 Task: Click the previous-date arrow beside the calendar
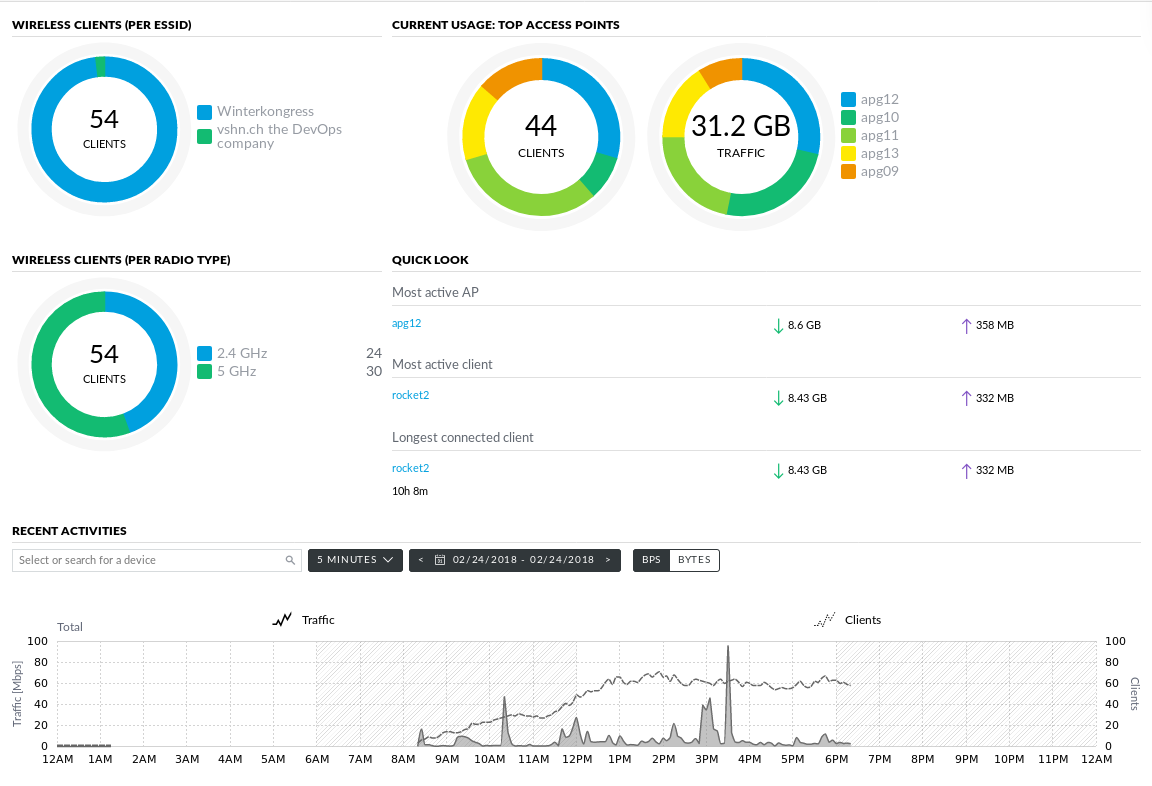(x=420, y=560)
